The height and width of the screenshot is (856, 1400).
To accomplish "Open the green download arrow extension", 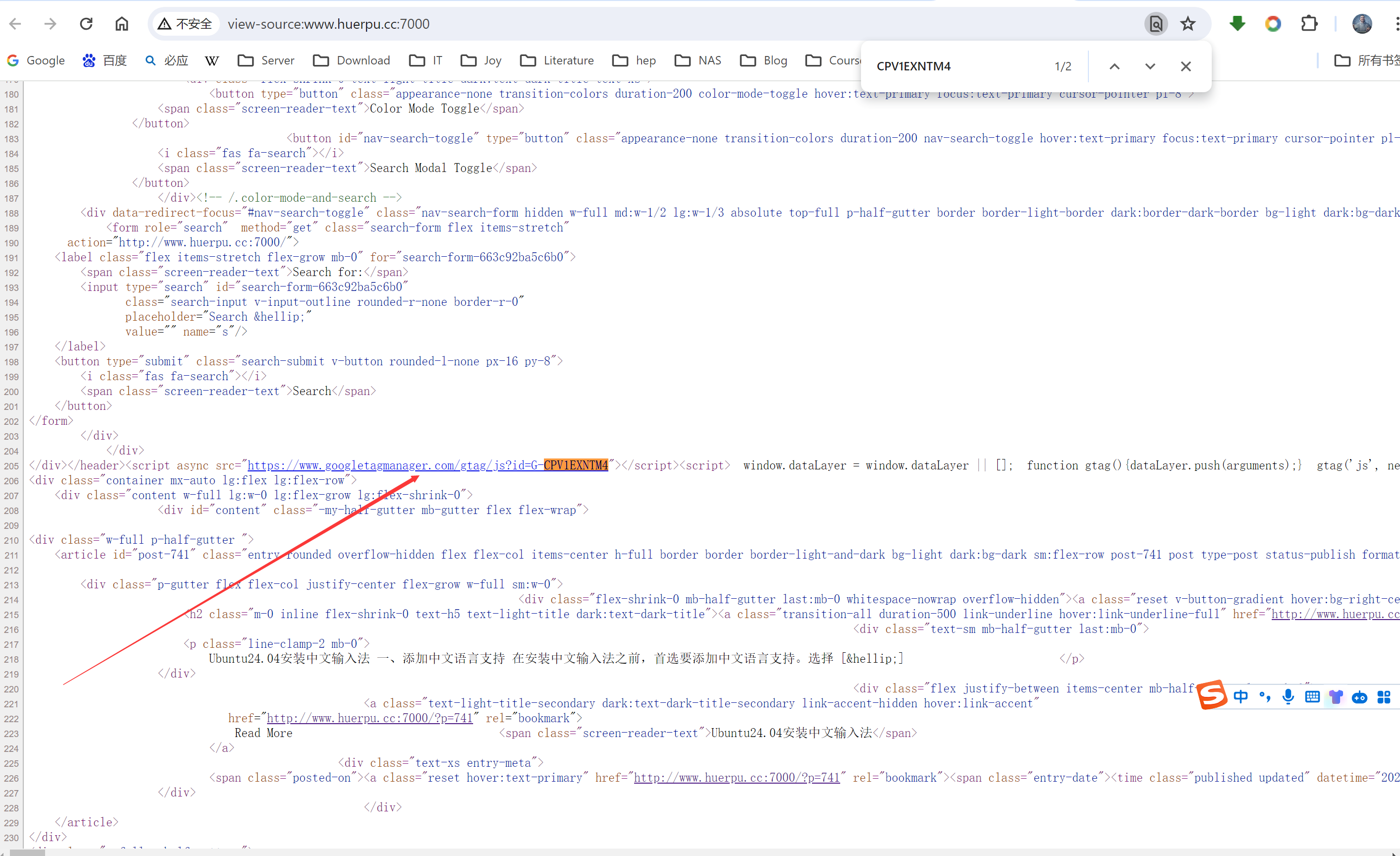I will pyautogui.click(x=1237, y=24).
